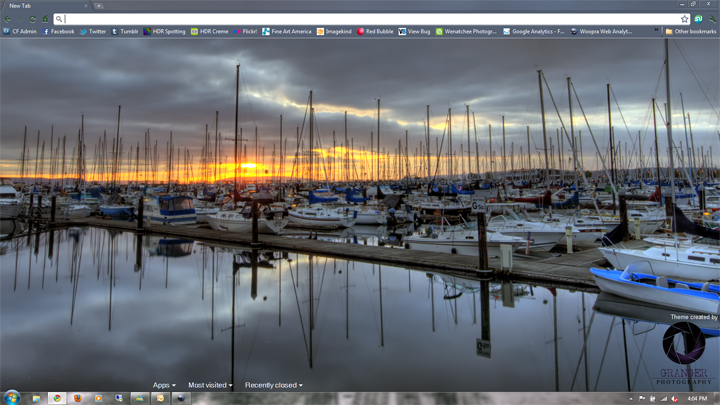720x405 pixels.
Task: Click the Windows Start orb
Action: [12, 398]
